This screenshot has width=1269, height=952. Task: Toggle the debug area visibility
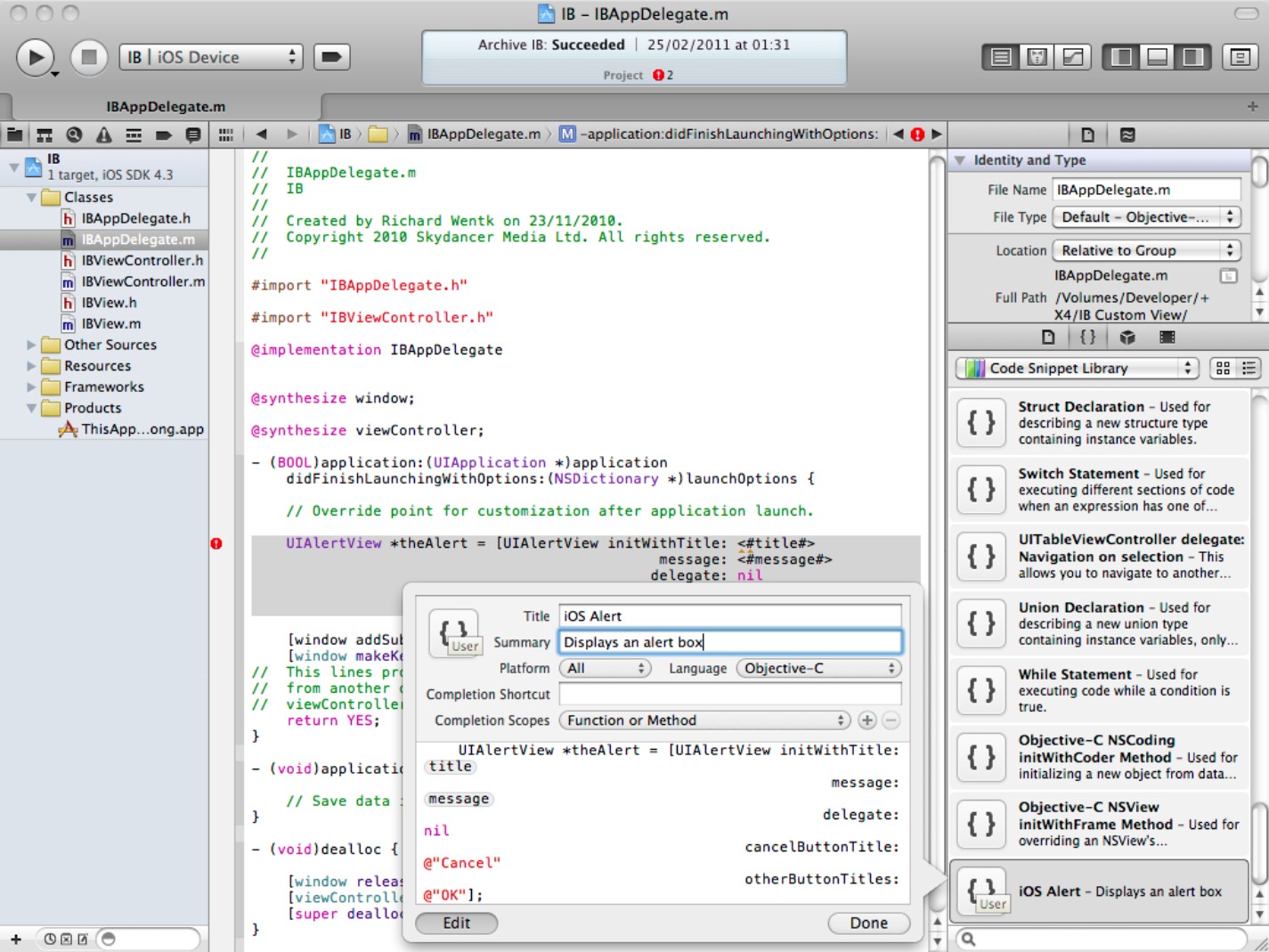[1157, 57]
